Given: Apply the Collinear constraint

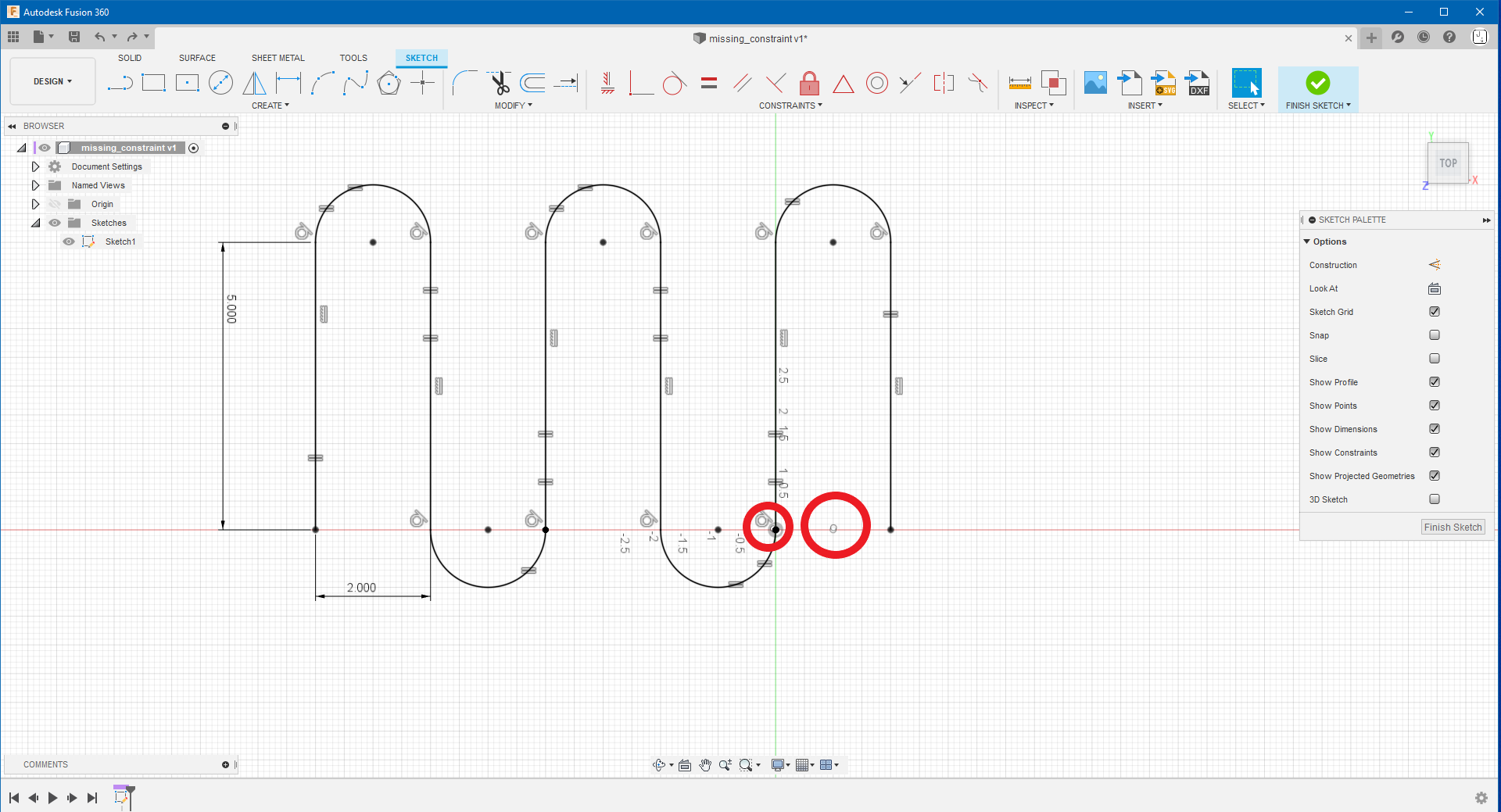Looking at the screenshot, I should 909,83.
